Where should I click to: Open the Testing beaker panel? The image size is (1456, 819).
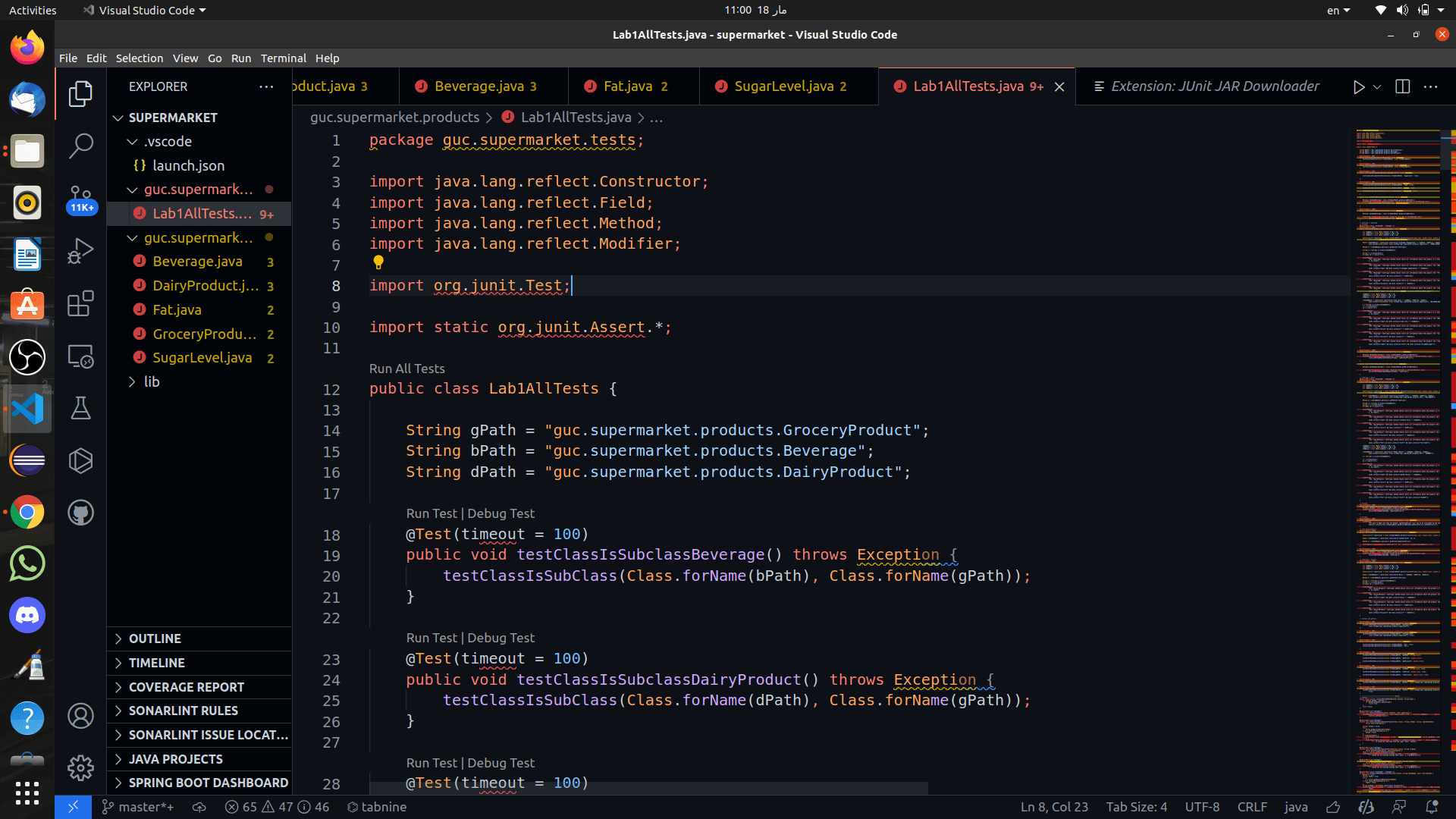[80, 408]
